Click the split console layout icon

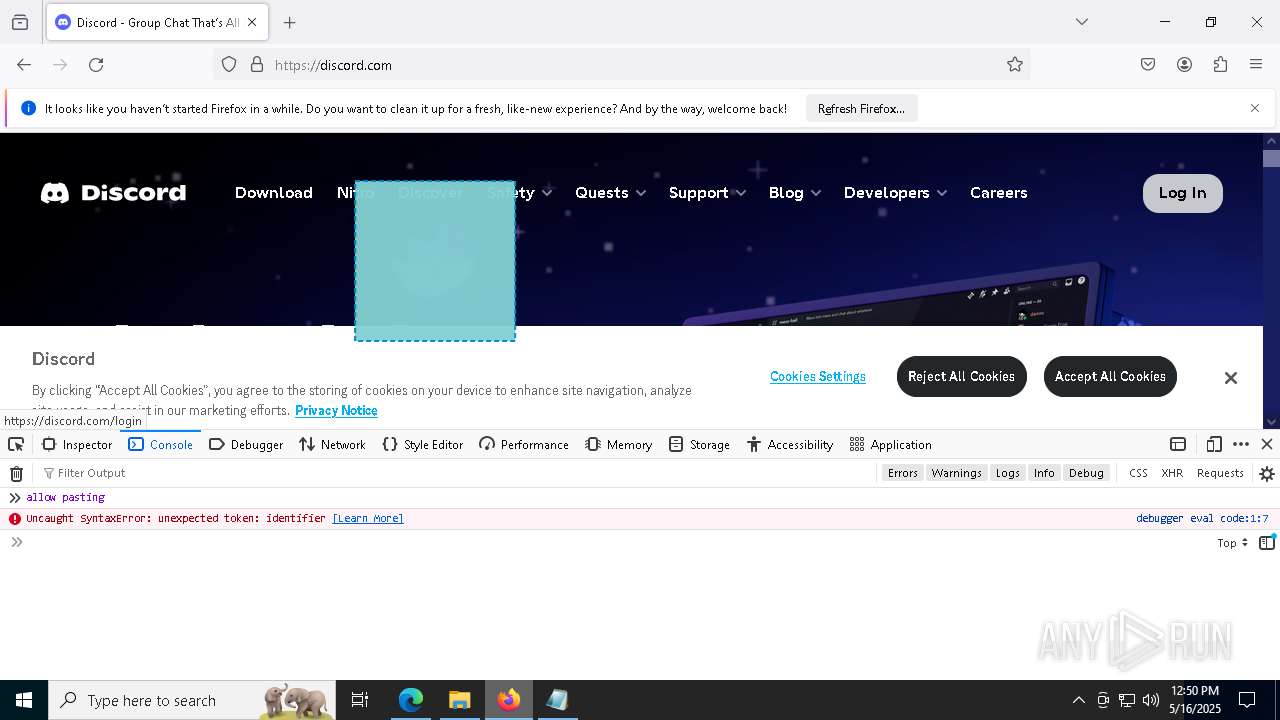[1178, 445]
